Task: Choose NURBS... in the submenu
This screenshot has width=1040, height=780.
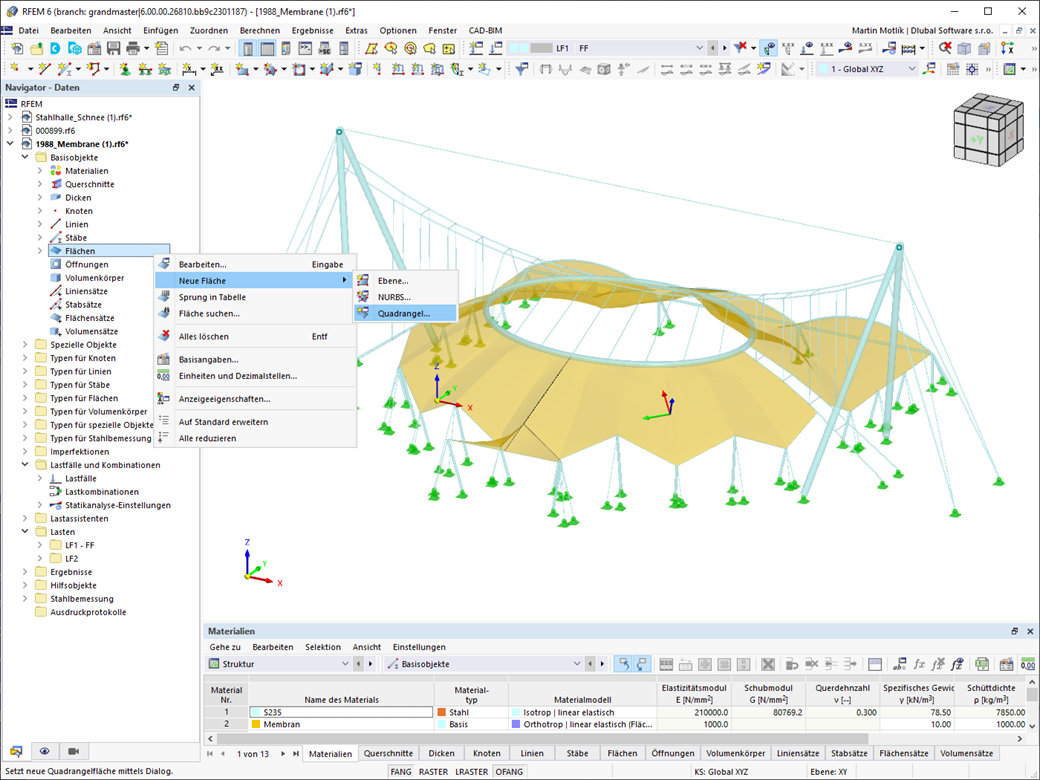Action: pyautogui.click(x=405, y=296)
